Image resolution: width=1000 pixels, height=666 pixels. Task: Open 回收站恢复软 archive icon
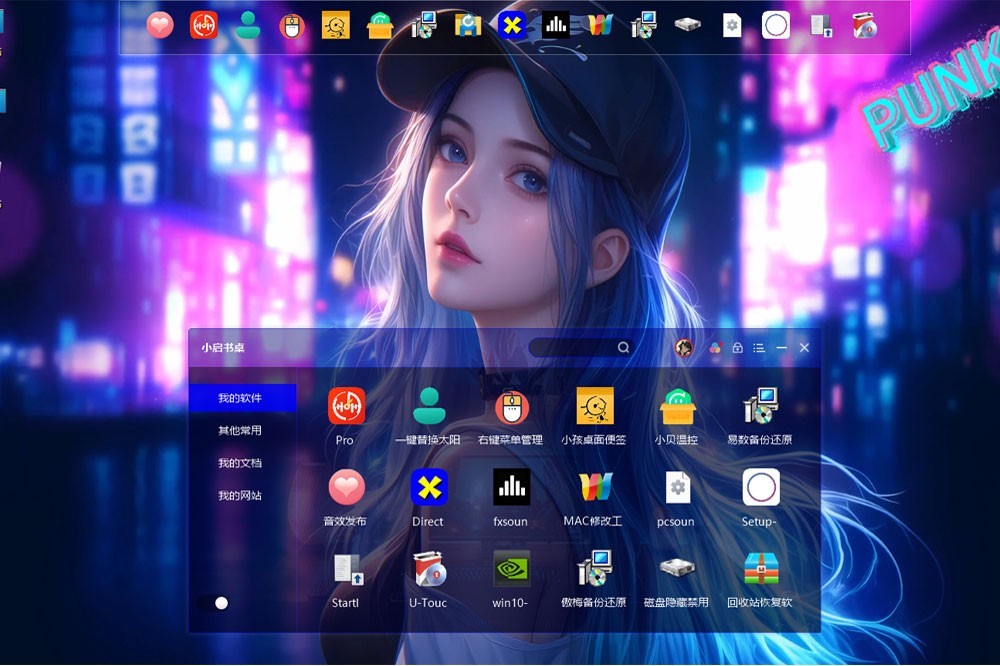coord(760,569)
